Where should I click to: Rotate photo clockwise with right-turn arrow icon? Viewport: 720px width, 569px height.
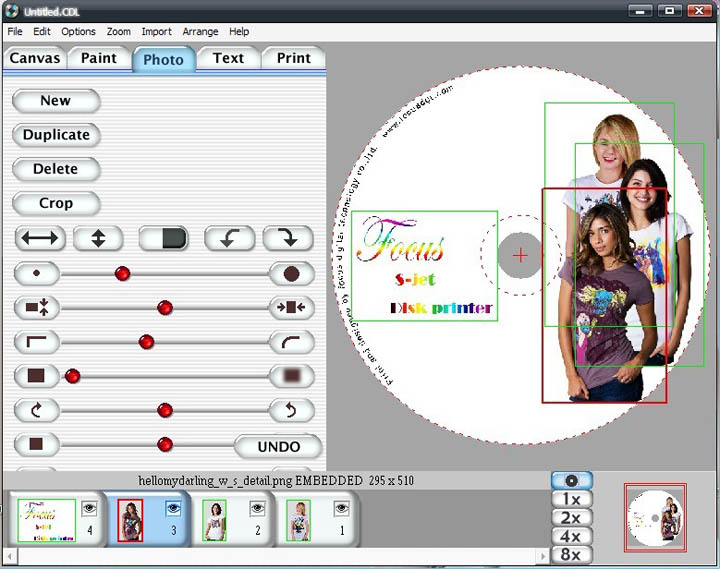point(288,239)
